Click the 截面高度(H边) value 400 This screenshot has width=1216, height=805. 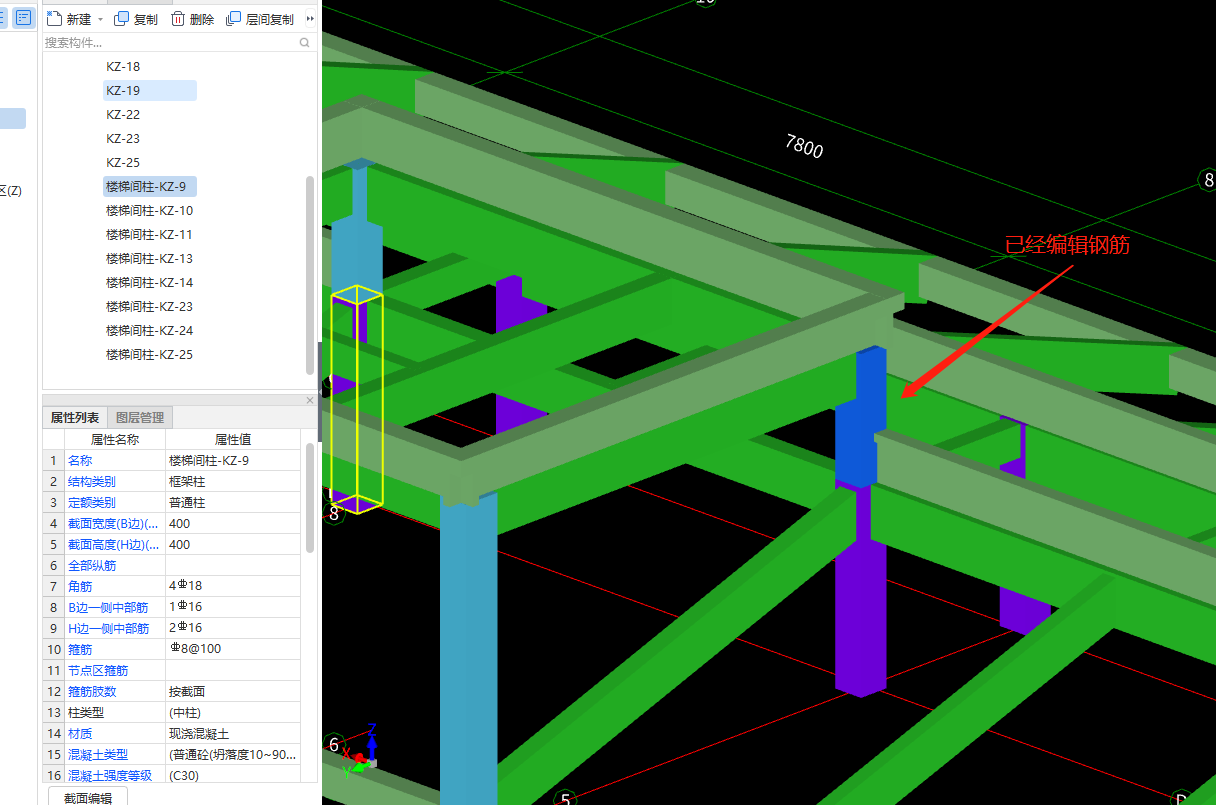pos(233,545)
